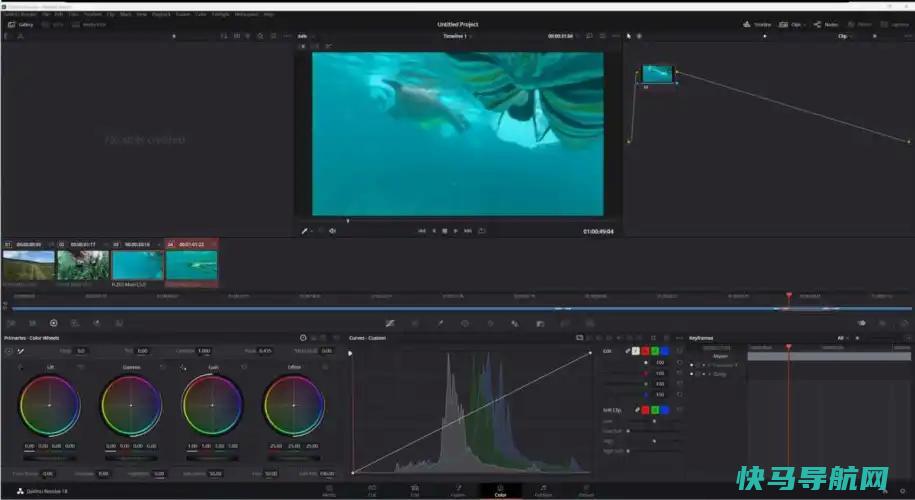Toggle loop playback in viewer

coord(481,231)
